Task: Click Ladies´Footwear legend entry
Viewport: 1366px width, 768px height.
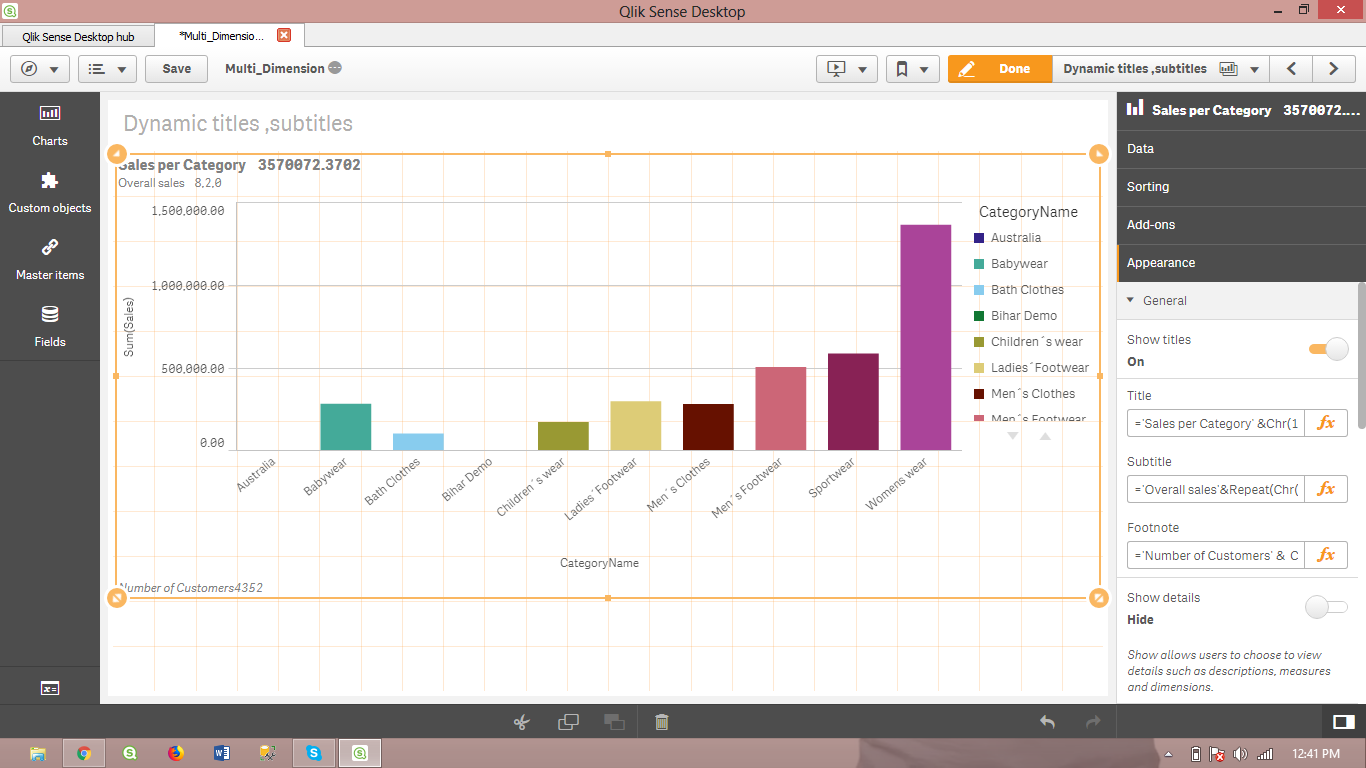Action: tap(1031, 368)
